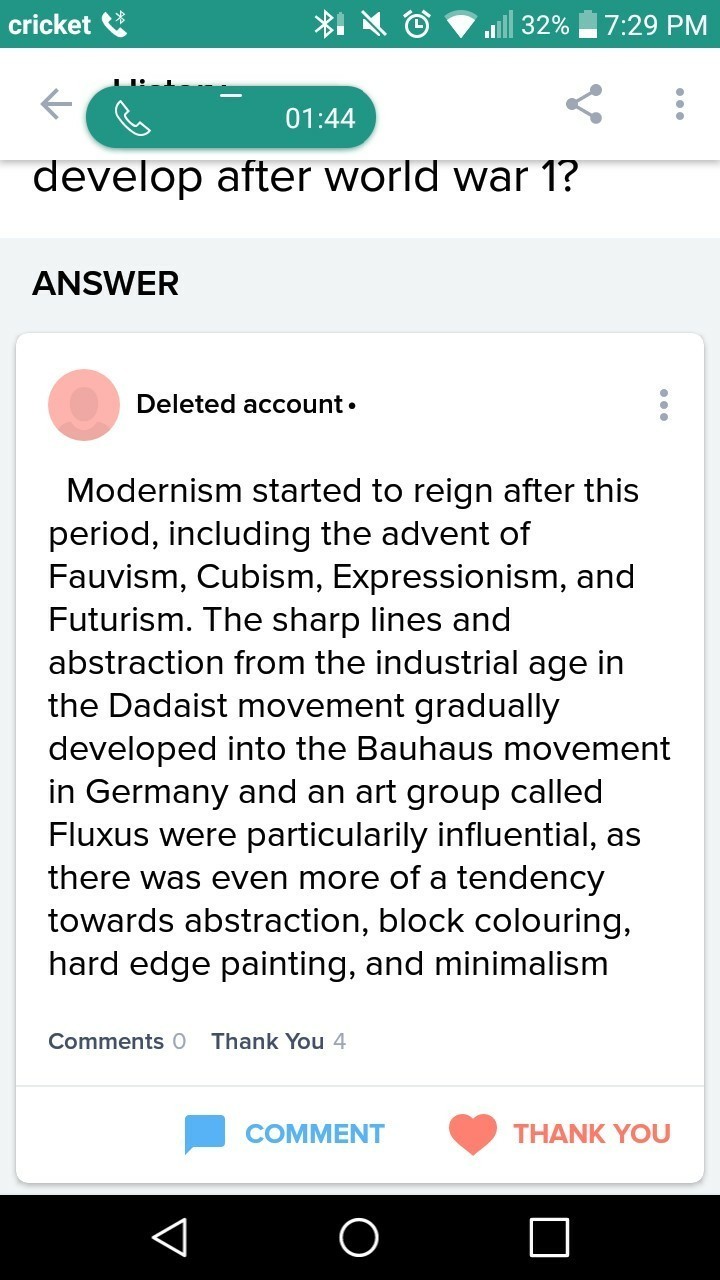
Task: Return to call via 01:44 timer
Action: coord(320,119)
